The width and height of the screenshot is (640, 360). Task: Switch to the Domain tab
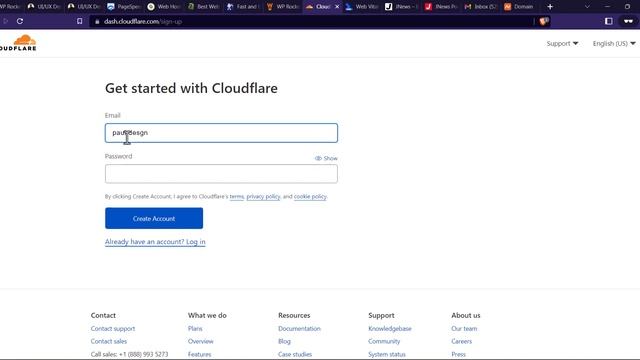(x=520, y=7)
